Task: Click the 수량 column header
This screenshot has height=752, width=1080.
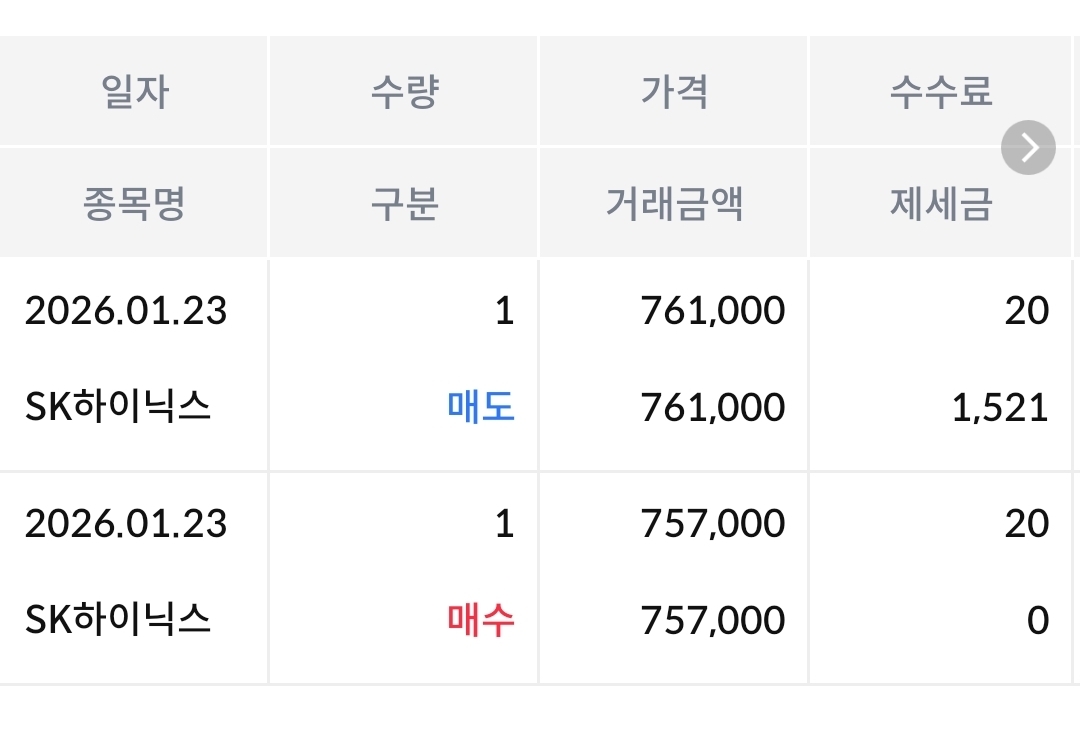Action: pyautogui.click(x=404, y=92)
